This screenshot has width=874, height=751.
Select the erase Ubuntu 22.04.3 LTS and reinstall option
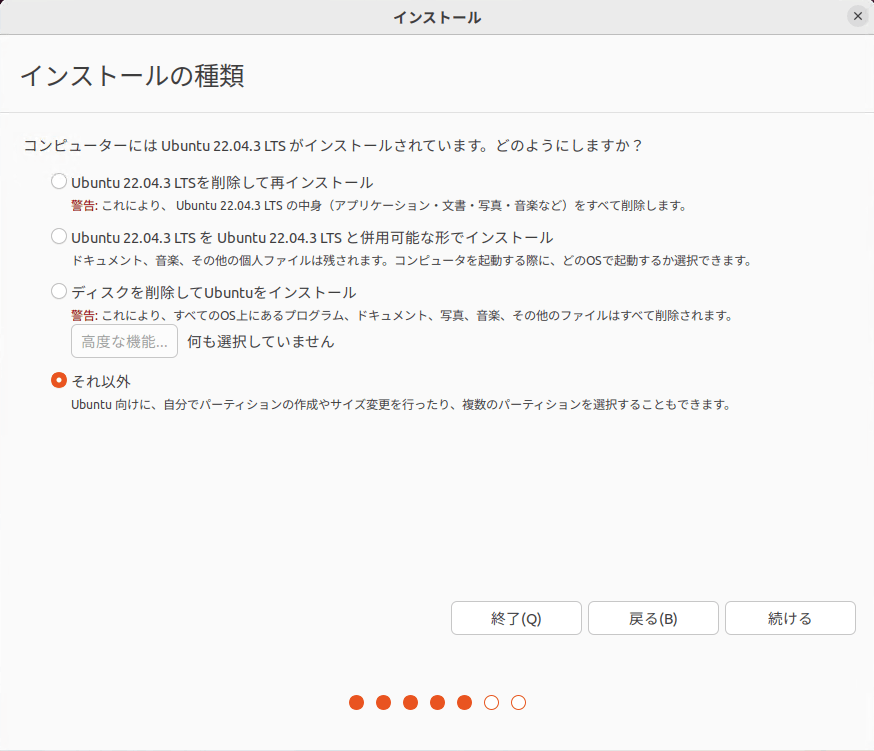(59, 182)
